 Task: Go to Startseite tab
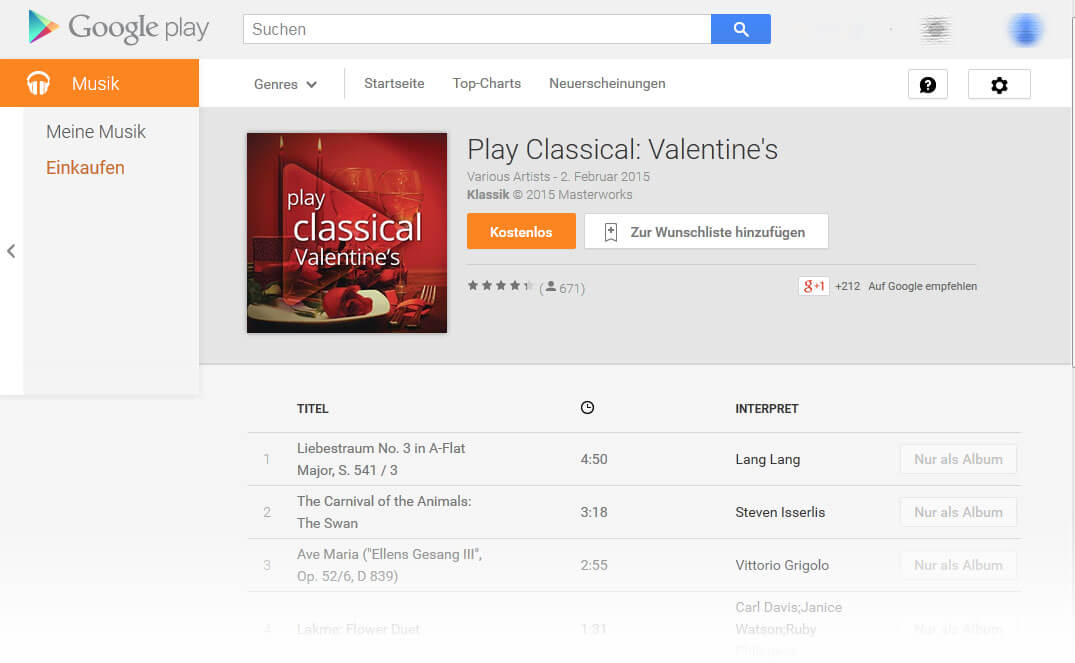pos(394,83)
